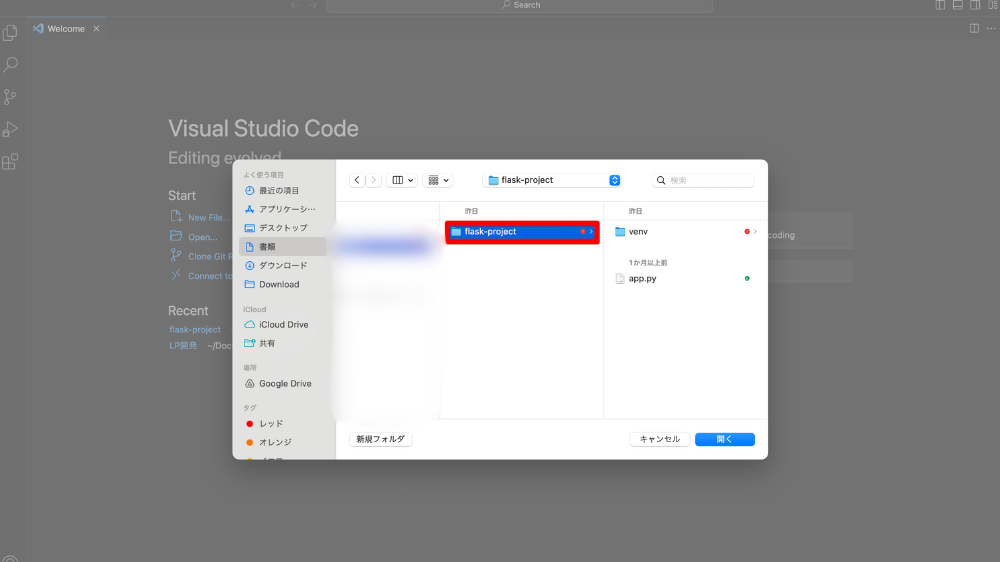The height and width of the screenshot is (562, 1000).
Task: Select Download folder in sidebar
Action: pyautogui.click(x=283, y=285)
